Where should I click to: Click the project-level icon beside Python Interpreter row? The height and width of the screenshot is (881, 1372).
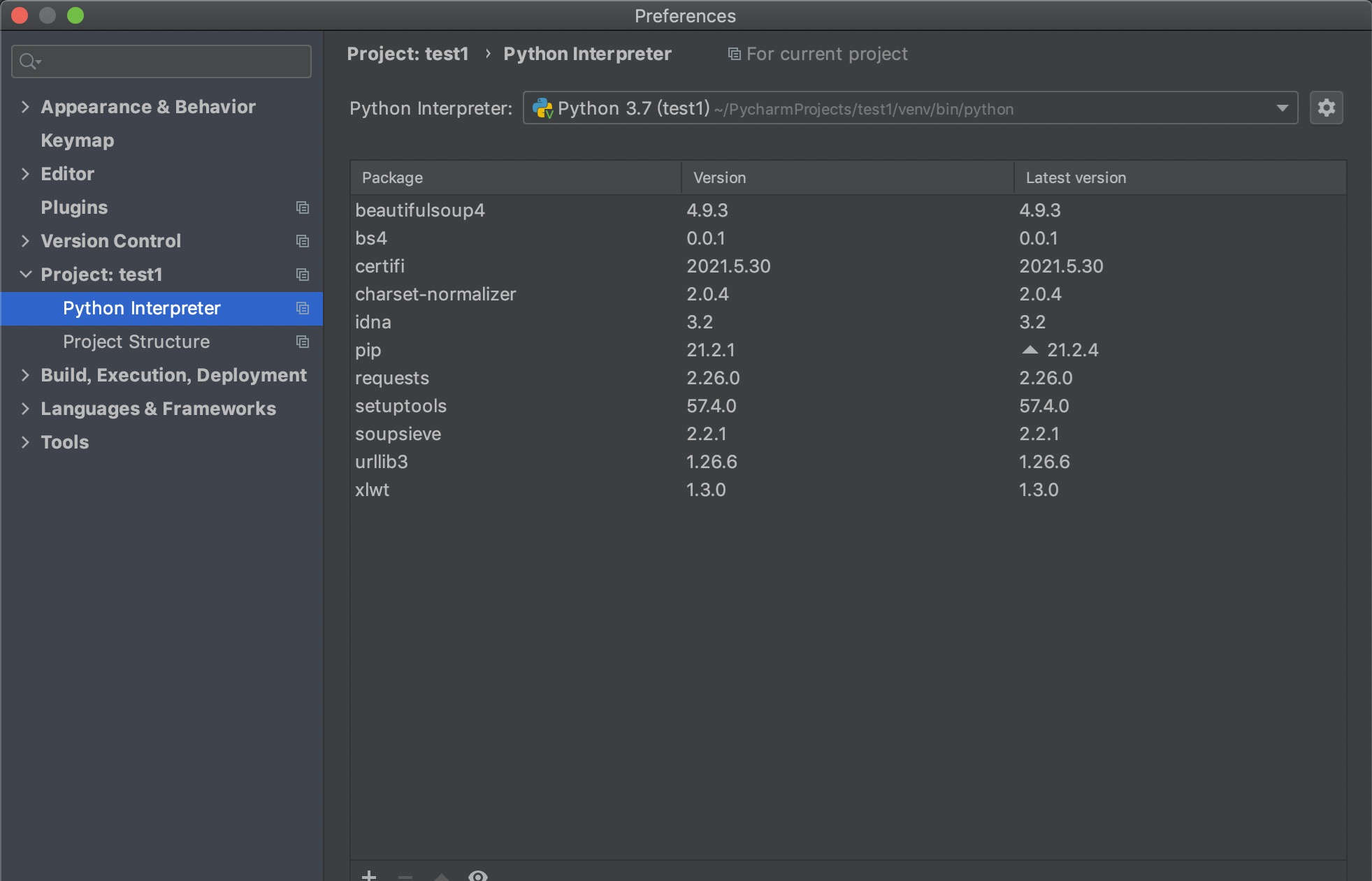click(303, 308)
